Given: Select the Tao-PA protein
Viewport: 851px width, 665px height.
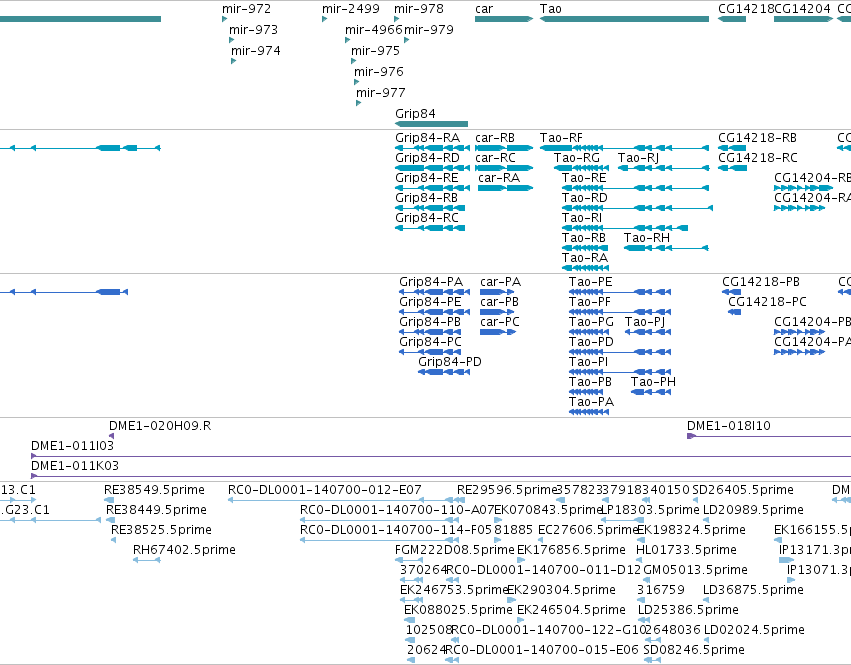Looking at the screenshot, I should (589, 412).
